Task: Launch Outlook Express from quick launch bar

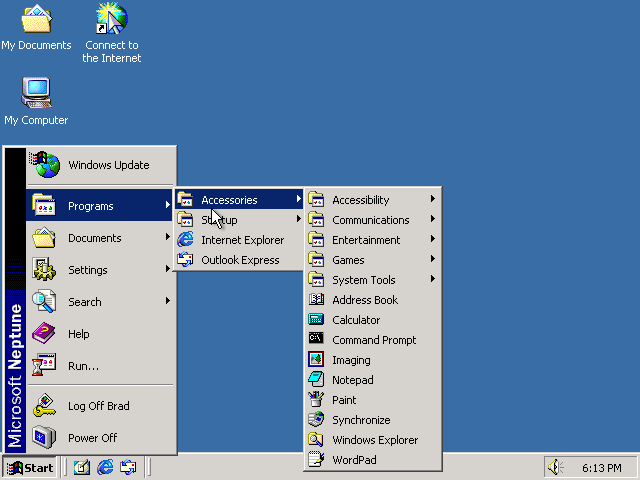Action: pyautogui.click(x=128, y=467)
